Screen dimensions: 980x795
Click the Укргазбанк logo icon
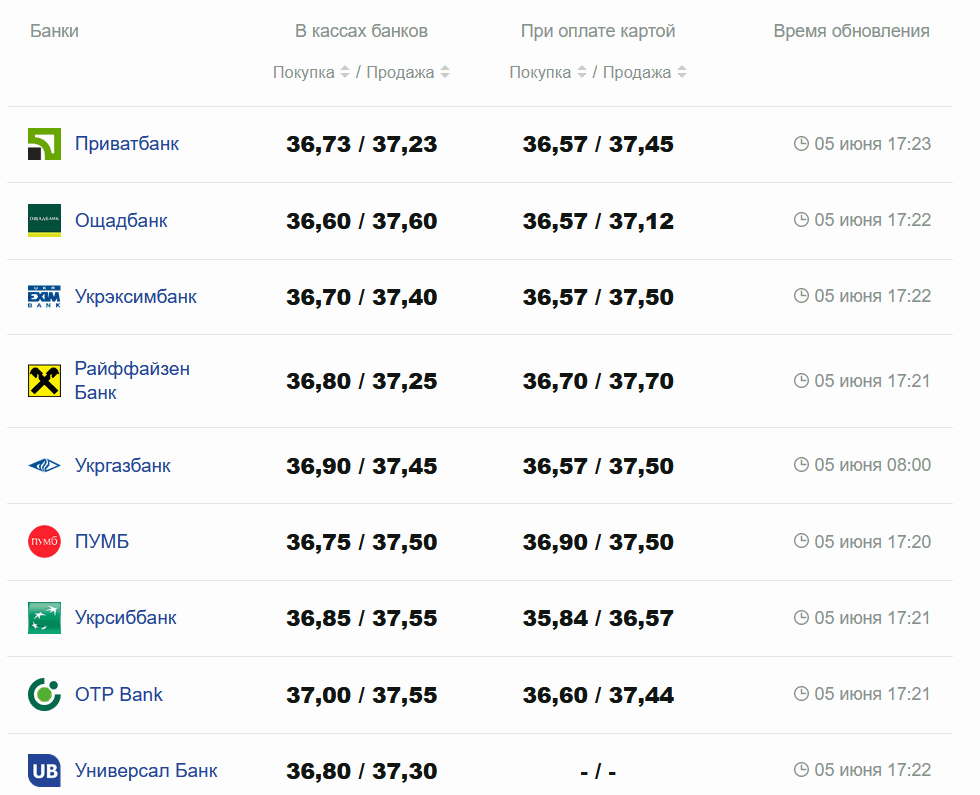[x=44, y=466]
